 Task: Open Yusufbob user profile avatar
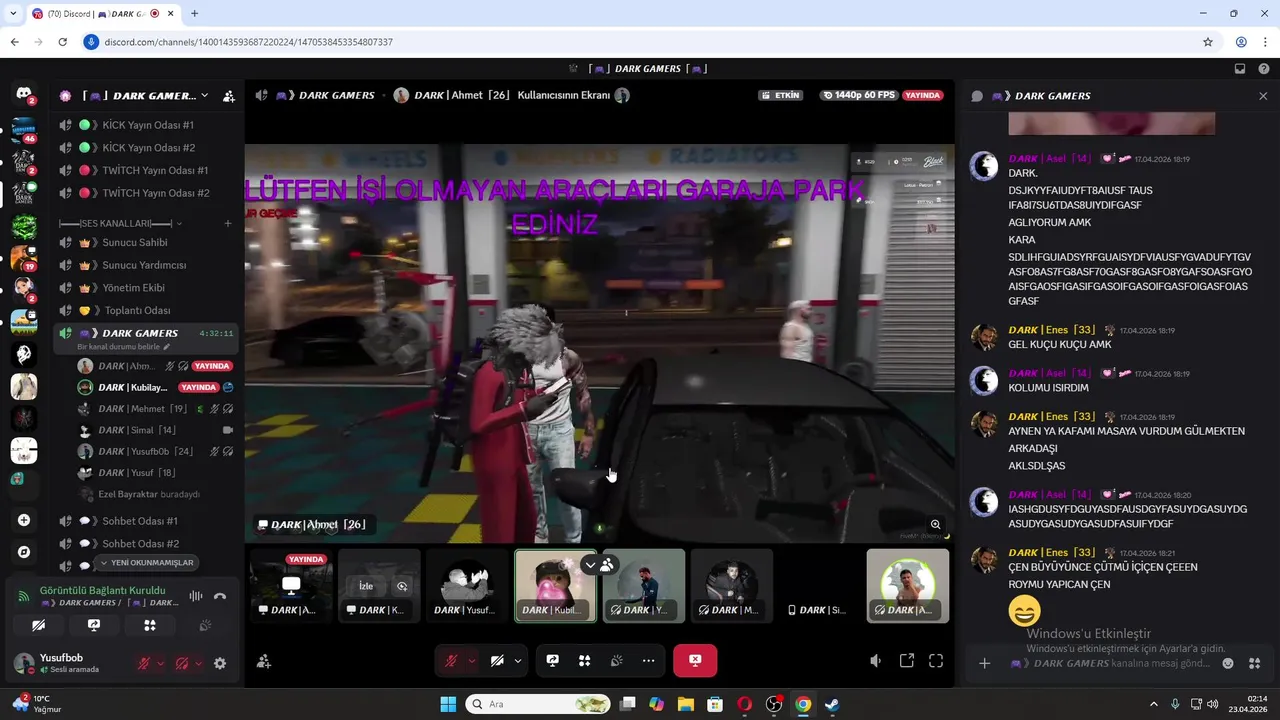pos(24,663)
